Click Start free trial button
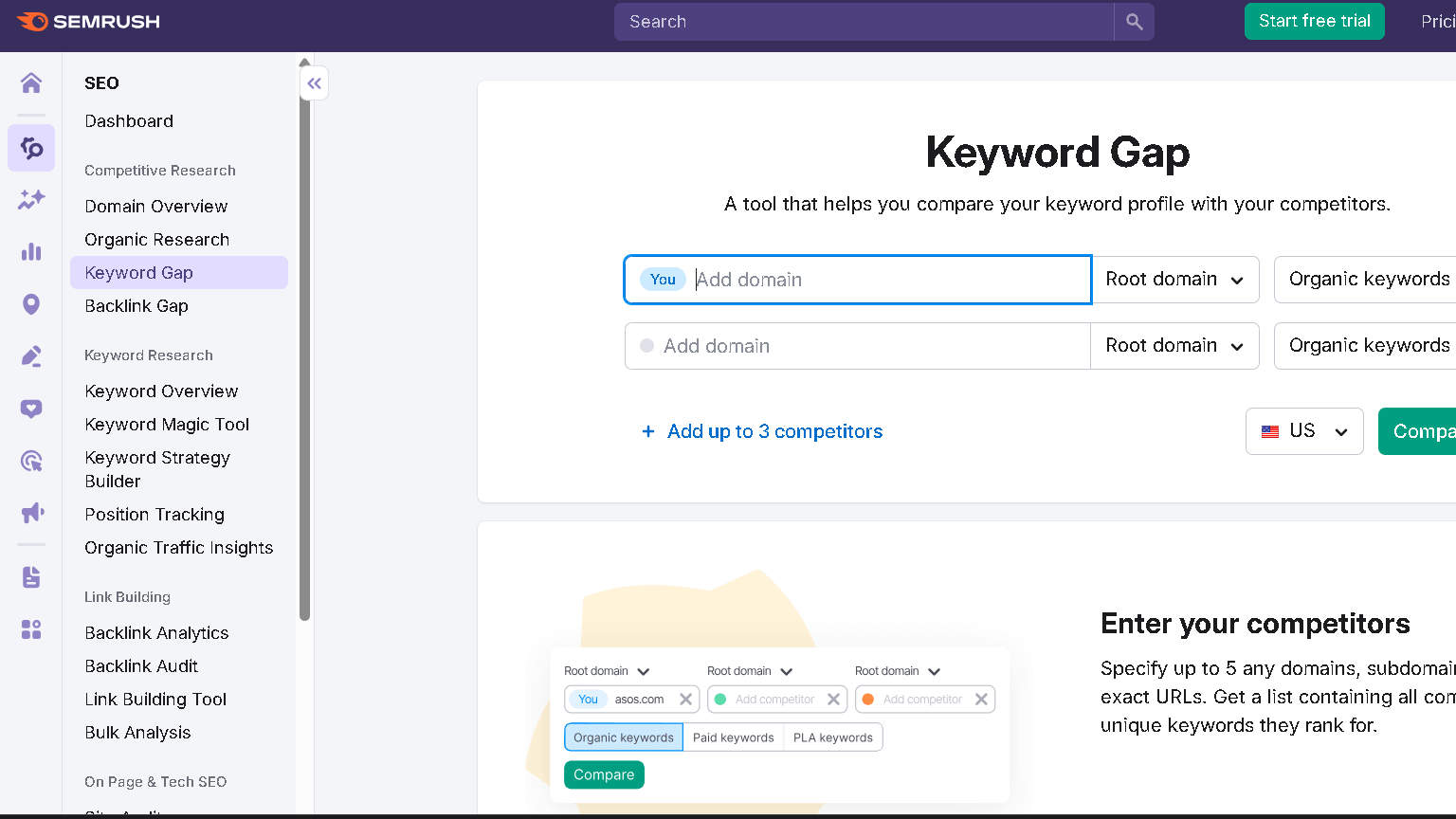The width and height of the screenshot is (1456, 819). pos(1314,21)
